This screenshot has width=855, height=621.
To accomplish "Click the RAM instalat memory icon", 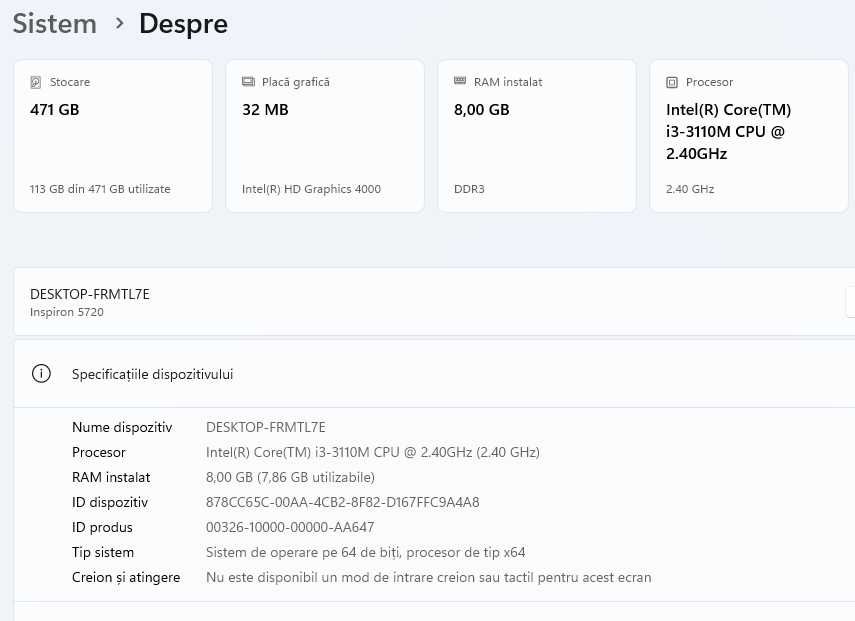I will point(460,81).
